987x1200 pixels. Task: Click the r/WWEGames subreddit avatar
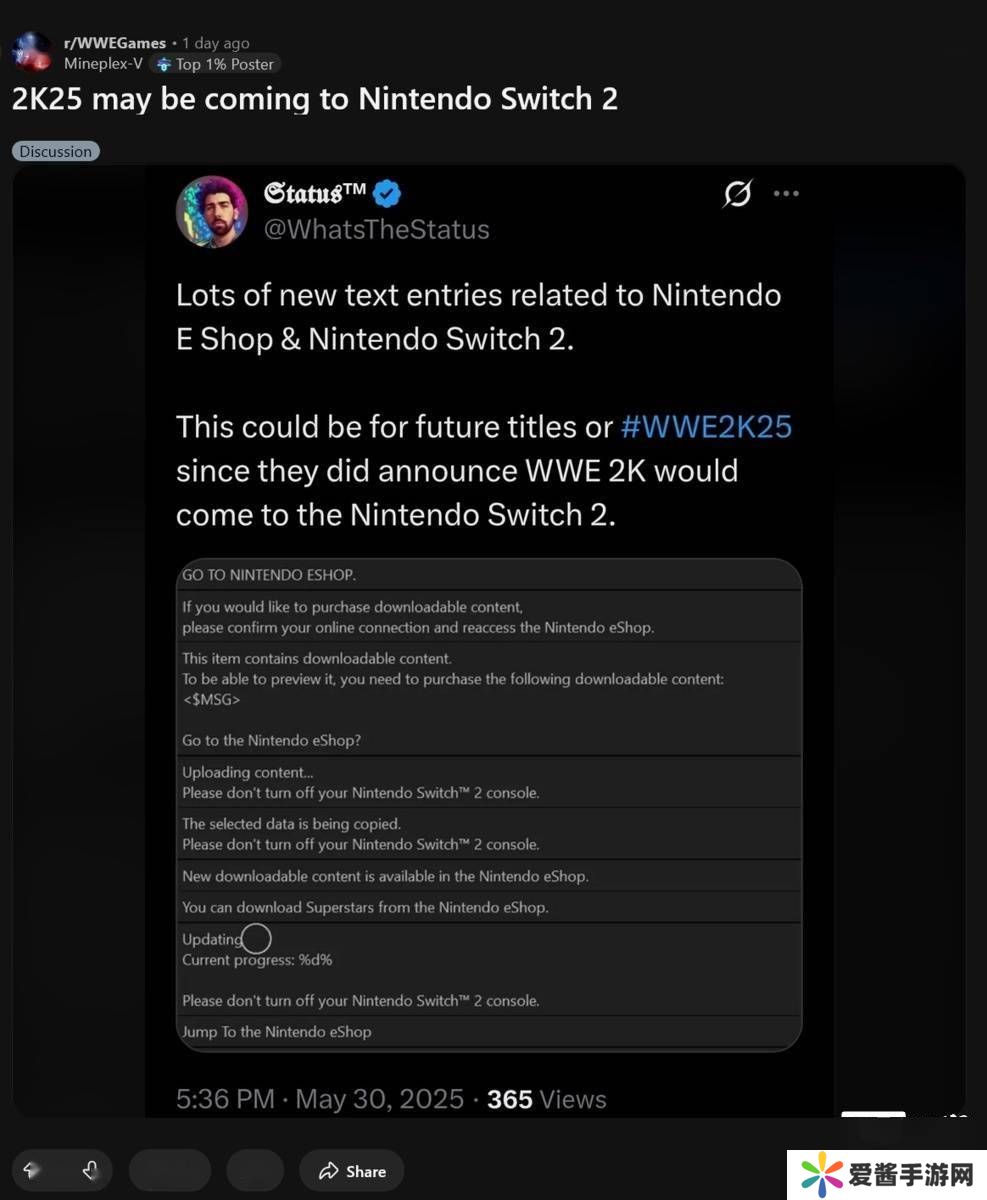pos(31,52)
